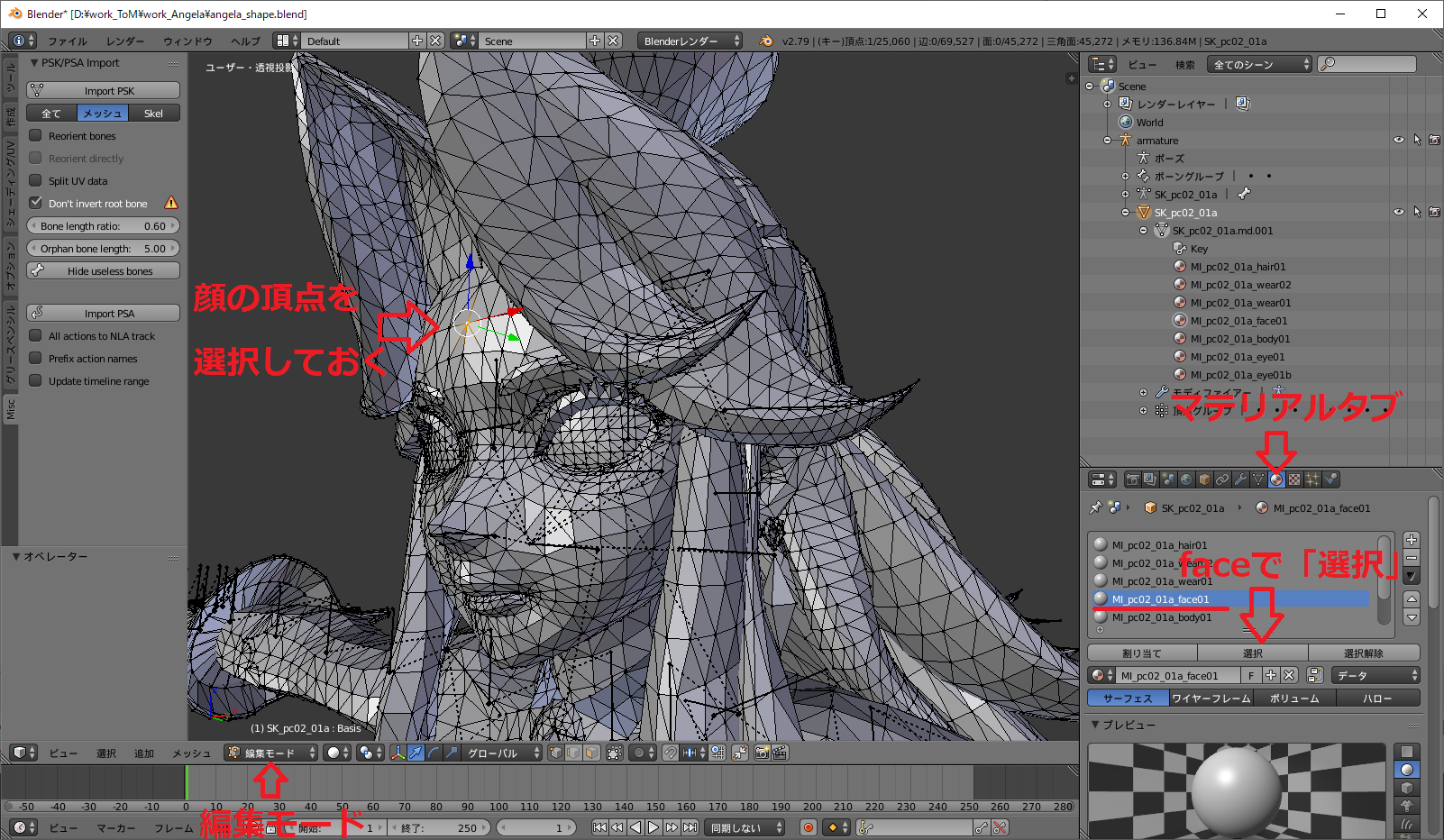Viewport: 1444px width, 840px height.
Task: Click the Import PSA button
Action: tap(103, 313)
